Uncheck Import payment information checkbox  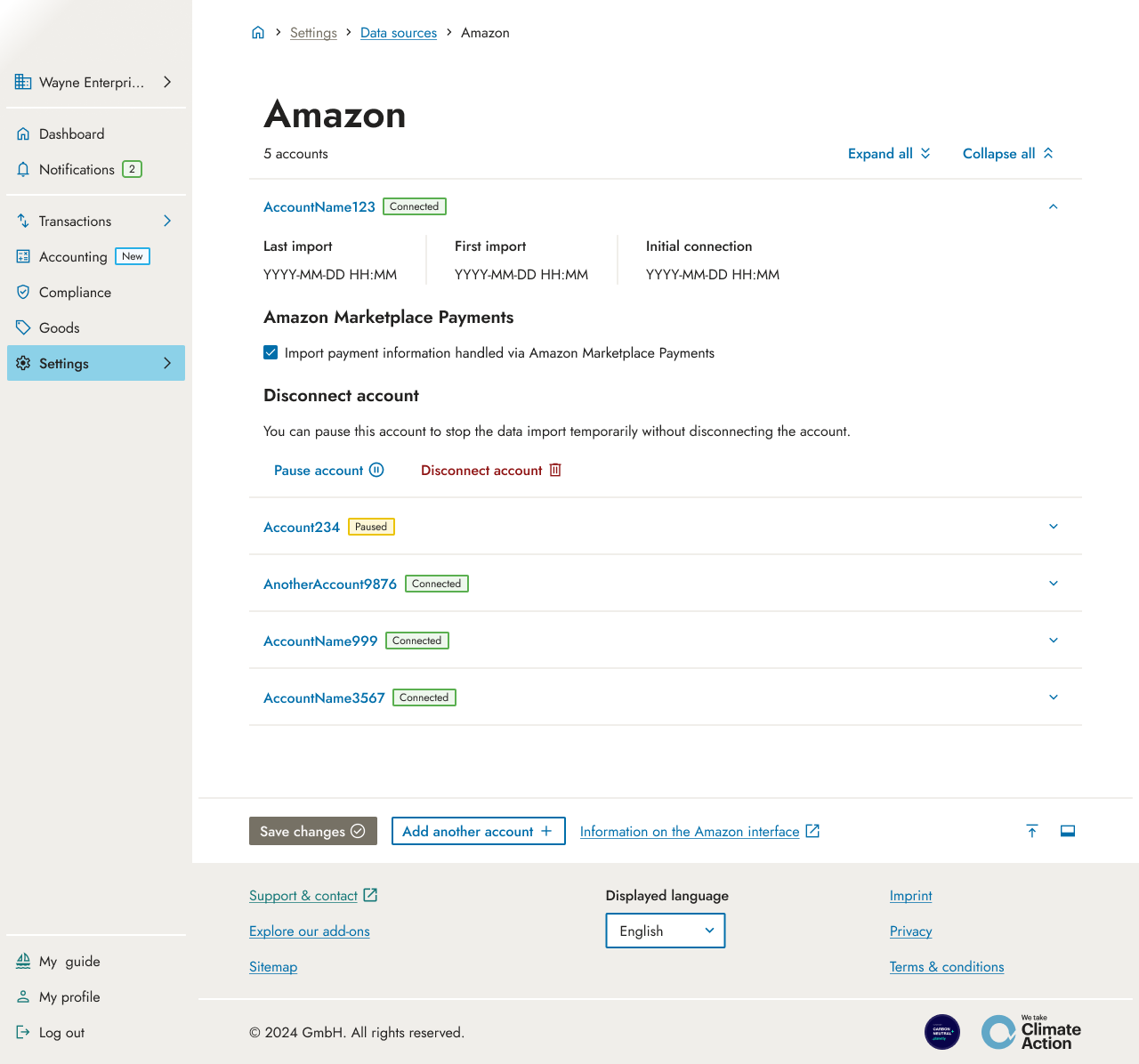pyautogui.click(x=271, y=352)
